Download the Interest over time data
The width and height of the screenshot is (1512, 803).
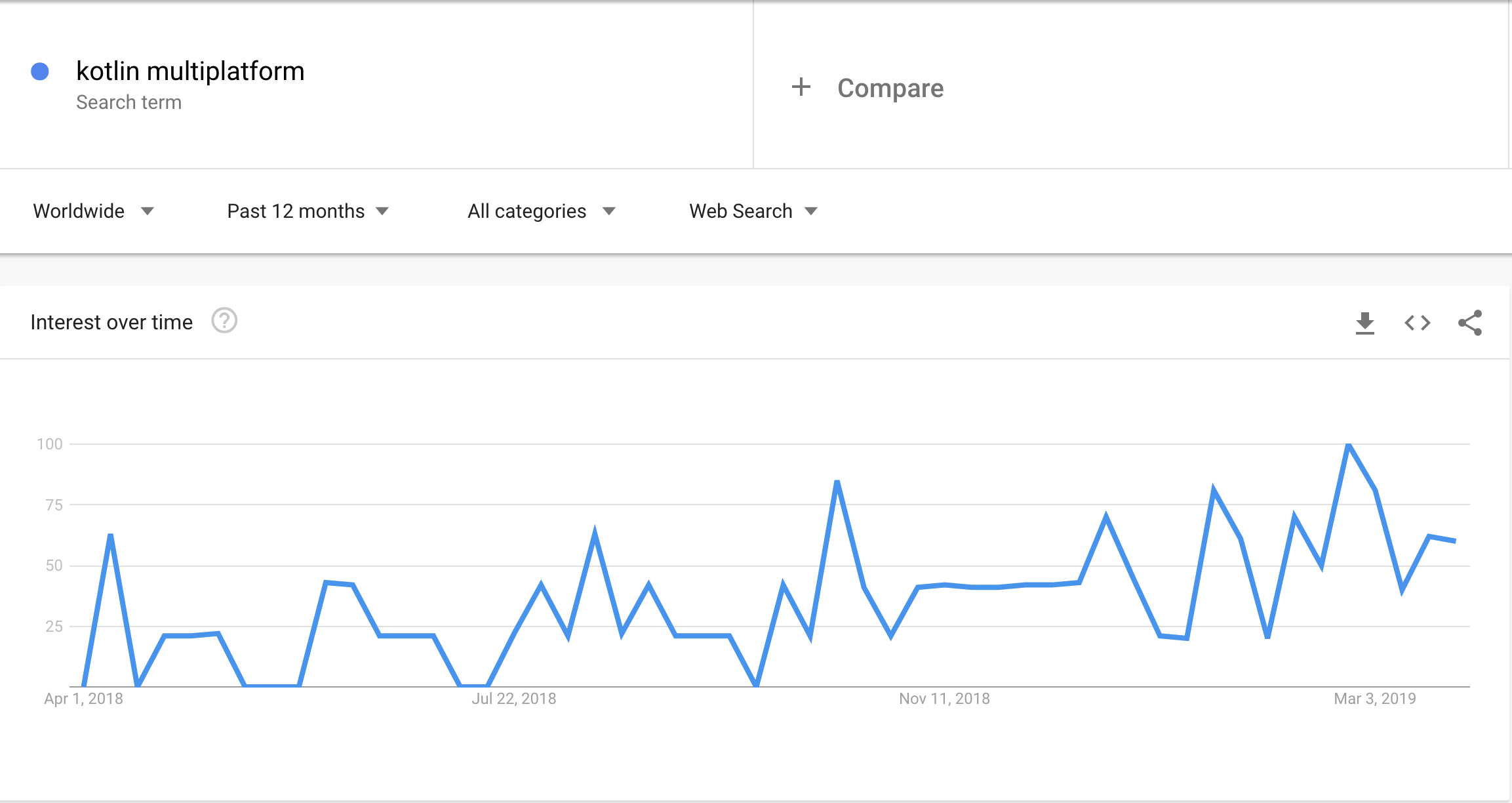[x=1364, y=323]
